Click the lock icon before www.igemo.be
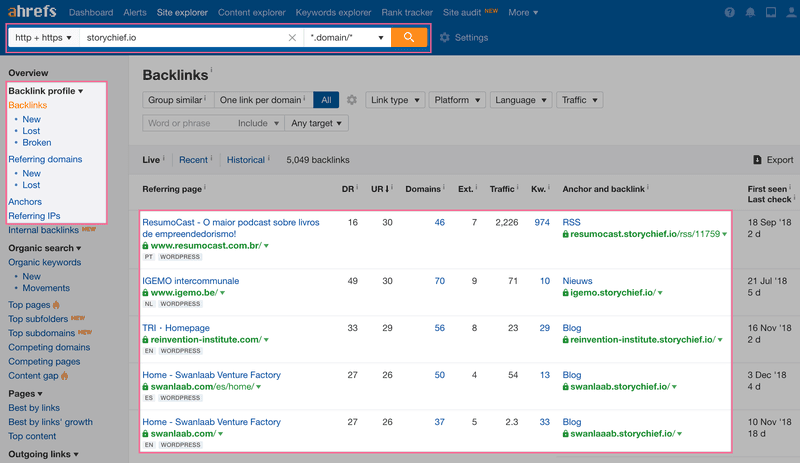Viewport: 800px width, 463px height. click(x=145, y=293)
